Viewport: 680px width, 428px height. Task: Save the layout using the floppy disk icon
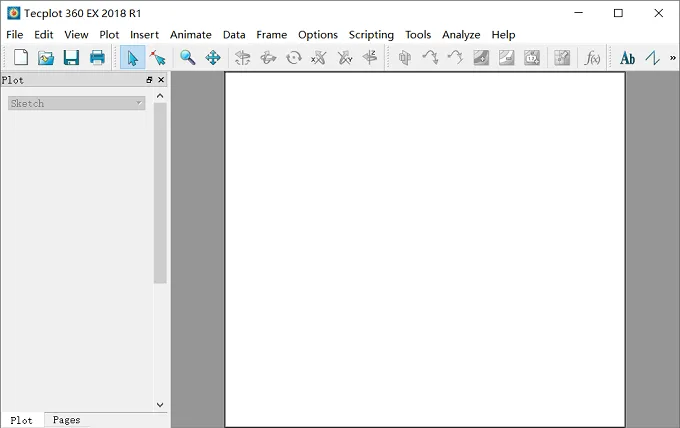tap(72, 57)
